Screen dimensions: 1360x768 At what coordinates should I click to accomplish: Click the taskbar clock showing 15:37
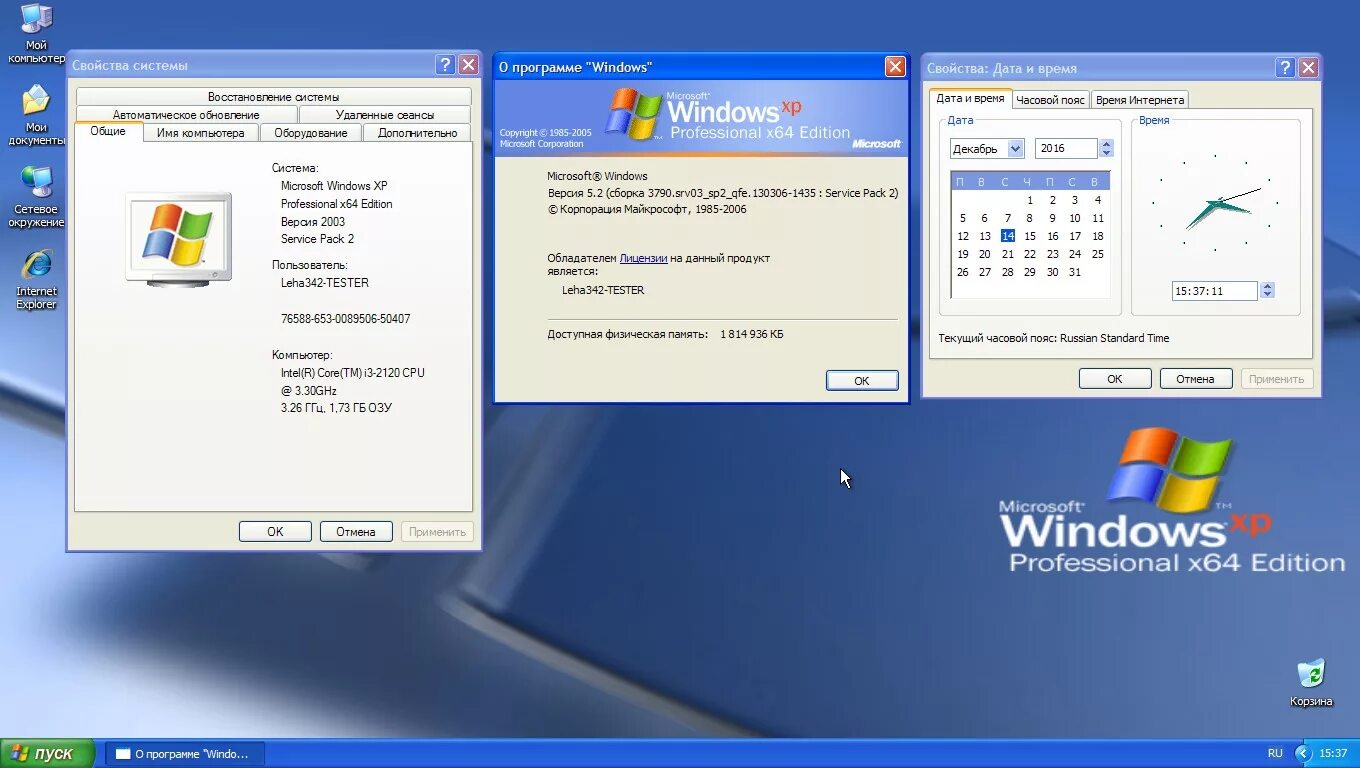click(1333, 753)
